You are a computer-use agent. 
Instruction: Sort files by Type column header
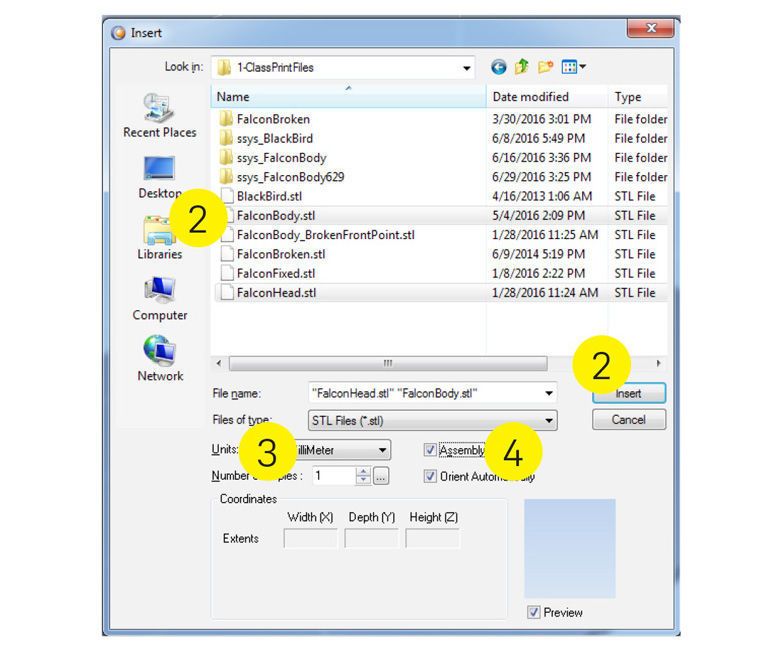pos(638,97)
